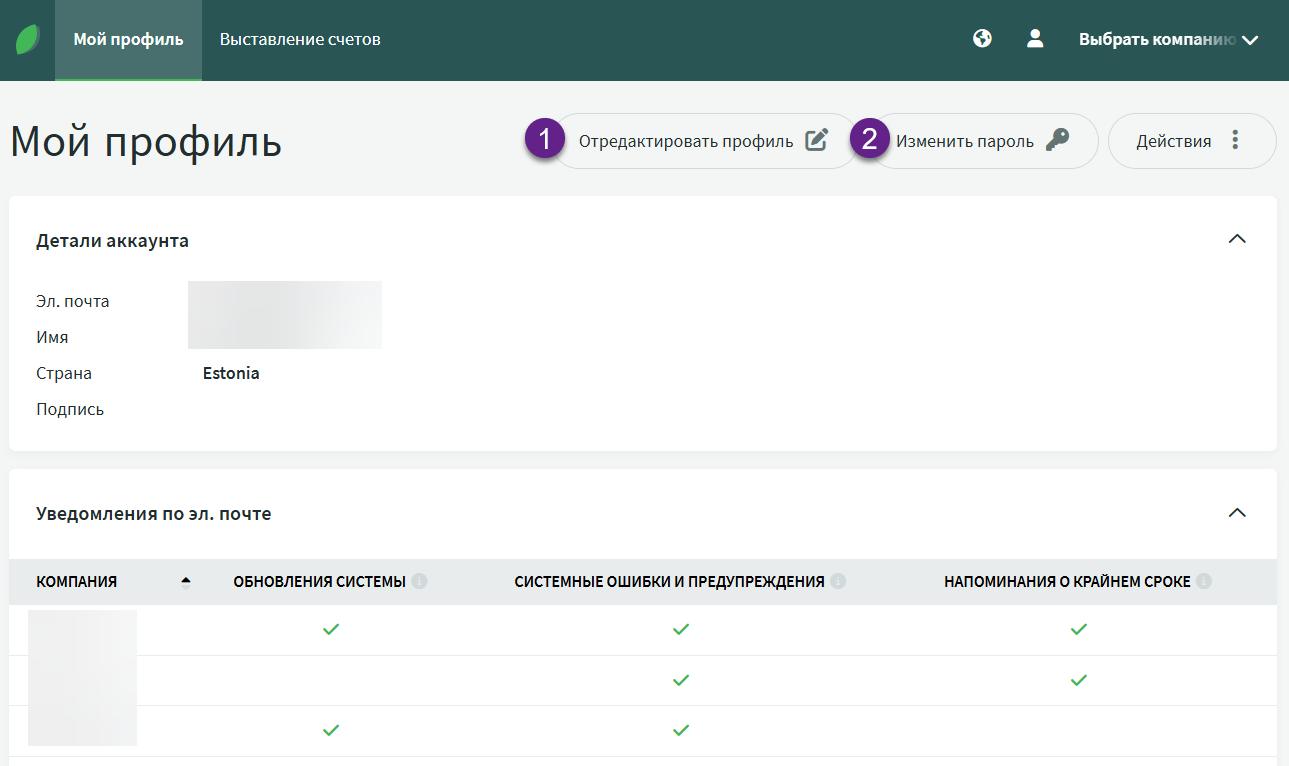This screenshot has width=1289, height=766.
Task: Open the Выставление счетов tab
Action: 300,40
